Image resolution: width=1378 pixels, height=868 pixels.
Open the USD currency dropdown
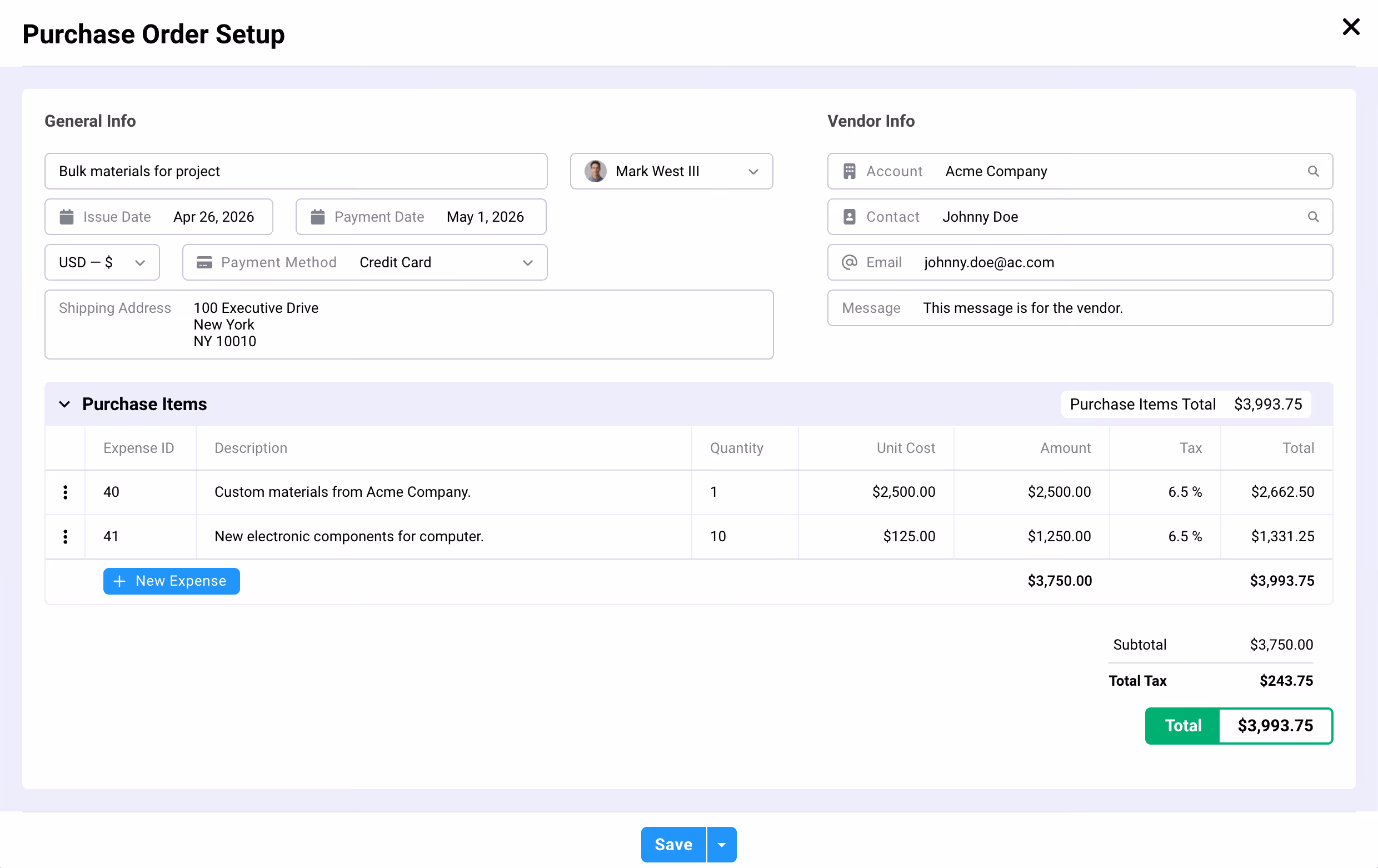pos(102,263)
